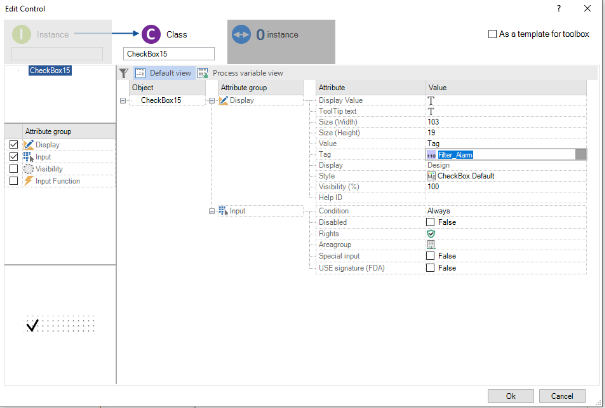Collapse the Display attribute group node
605x408 pixels.
212,101
